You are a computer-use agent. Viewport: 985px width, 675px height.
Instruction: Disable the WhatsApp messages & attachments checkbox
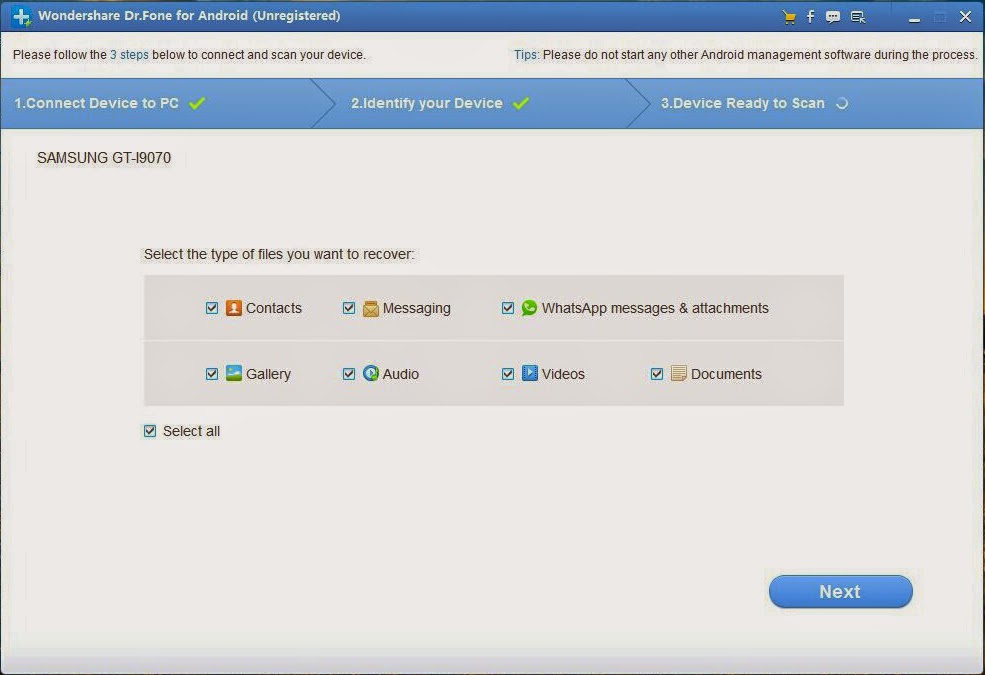coord(508,308)
